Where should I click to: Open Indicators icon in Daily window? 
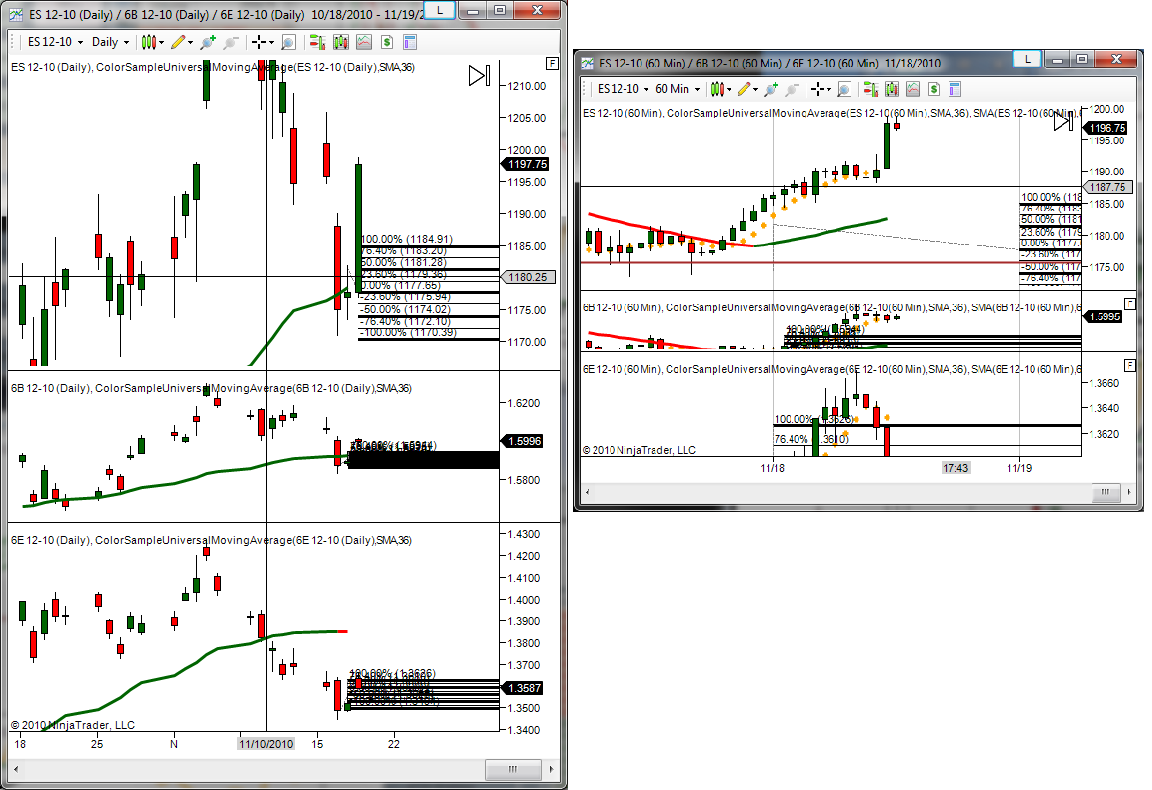click(364, 42)
